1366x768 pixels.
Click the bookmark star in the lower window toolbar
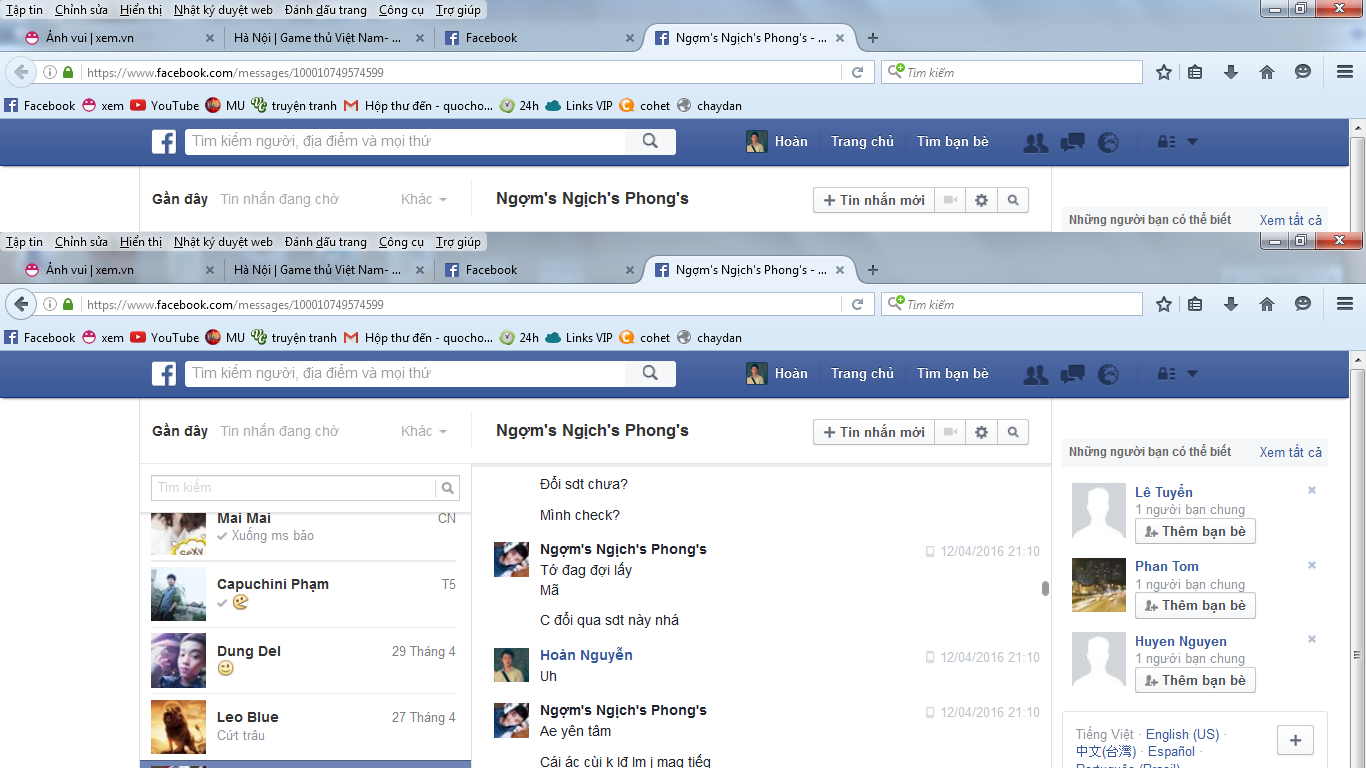1164,304
